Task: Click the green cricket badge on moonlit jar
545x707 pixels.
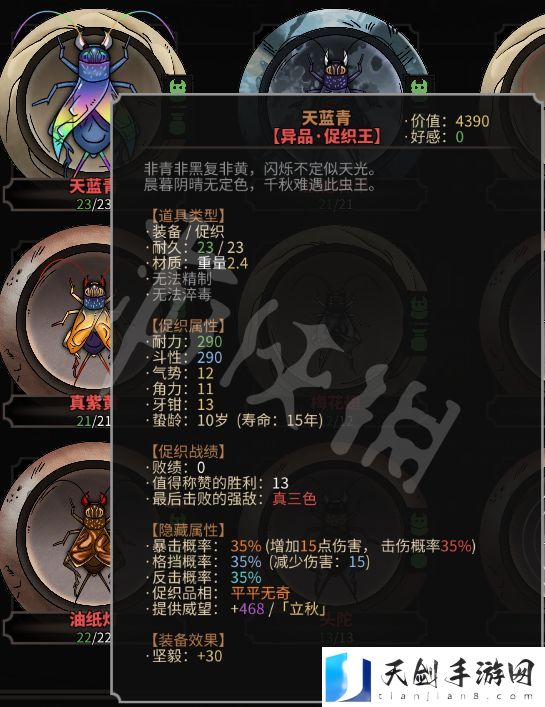Action: pos(418,87)
